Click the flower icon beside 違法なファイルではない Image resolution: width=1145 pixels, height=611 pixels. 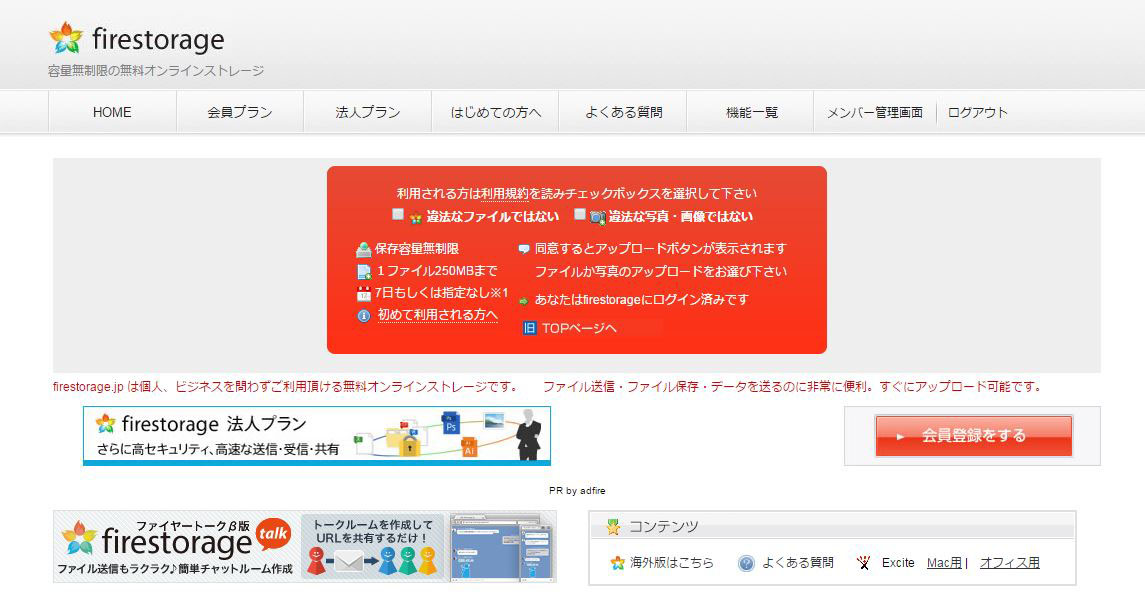416,218
